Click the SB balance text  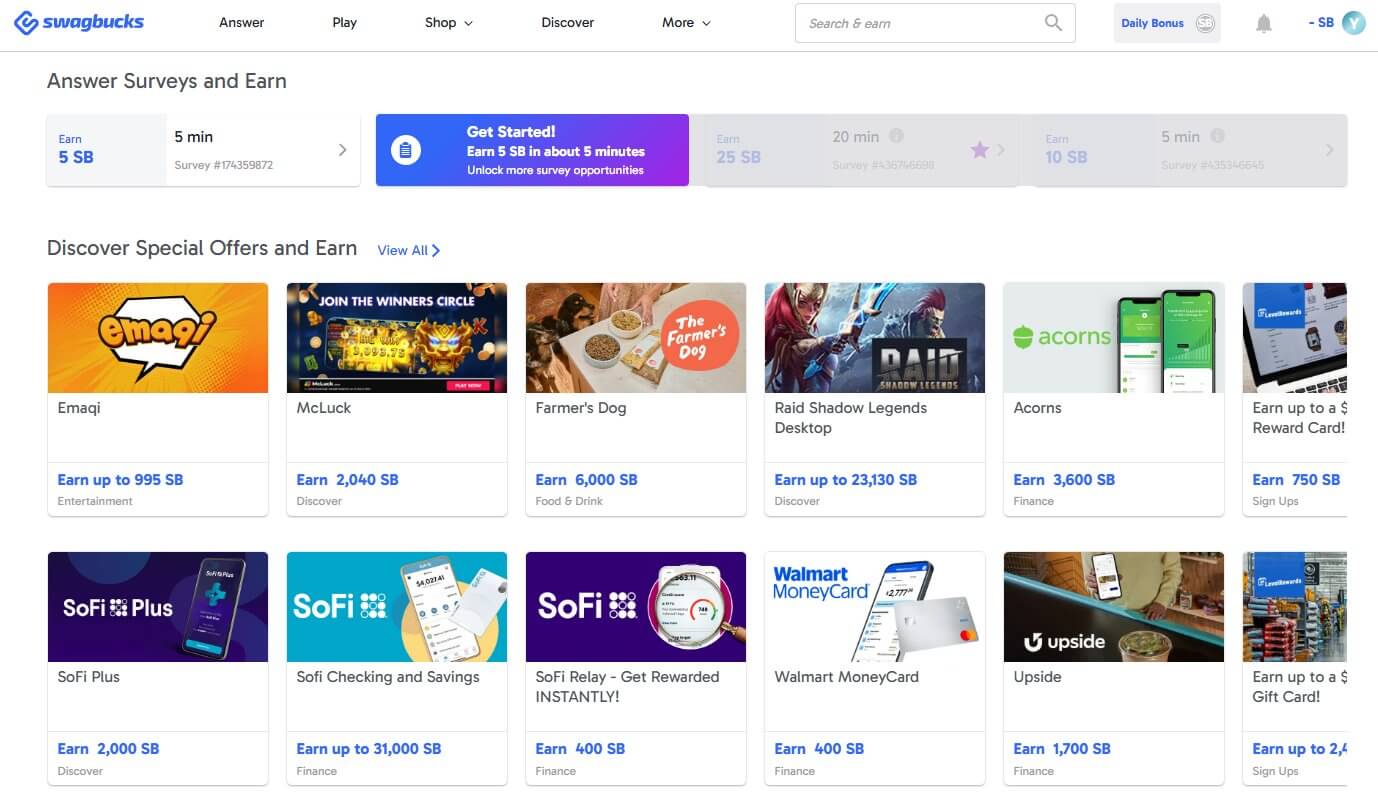tap(1321, 22)
